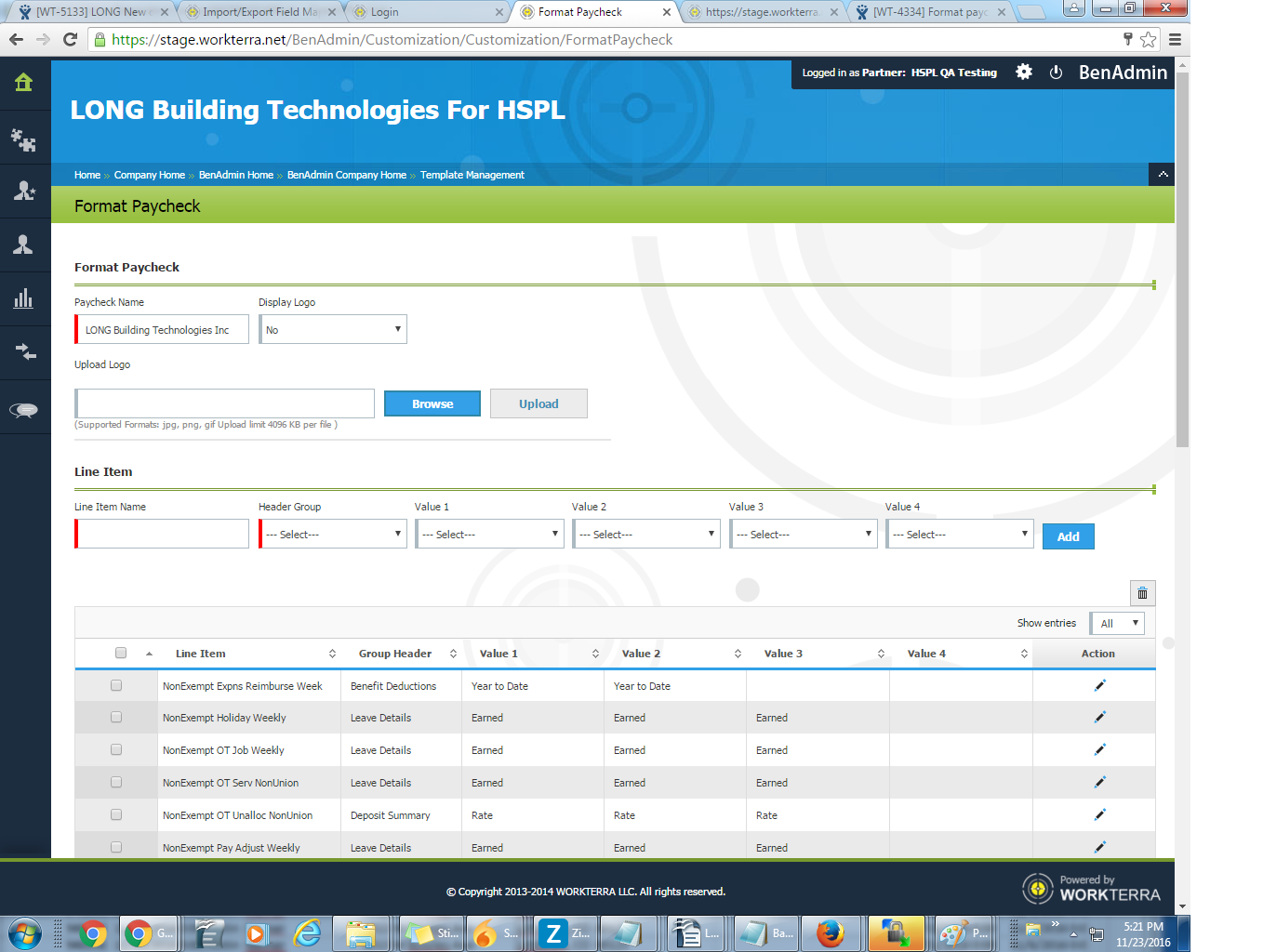1263x952 pixels.
Task: Edit the NonExempt Expns Reimburse Week row
Action: 1099,685
